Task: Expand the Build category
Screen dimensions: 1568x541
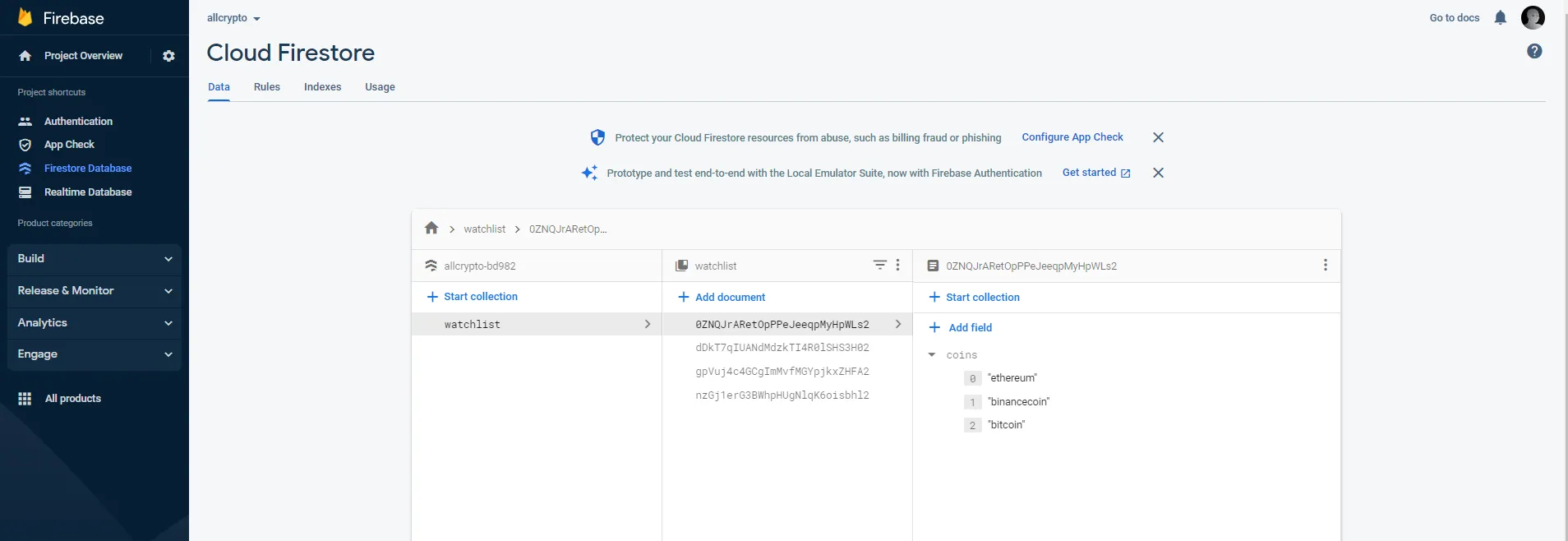Action: pos(94,259)
